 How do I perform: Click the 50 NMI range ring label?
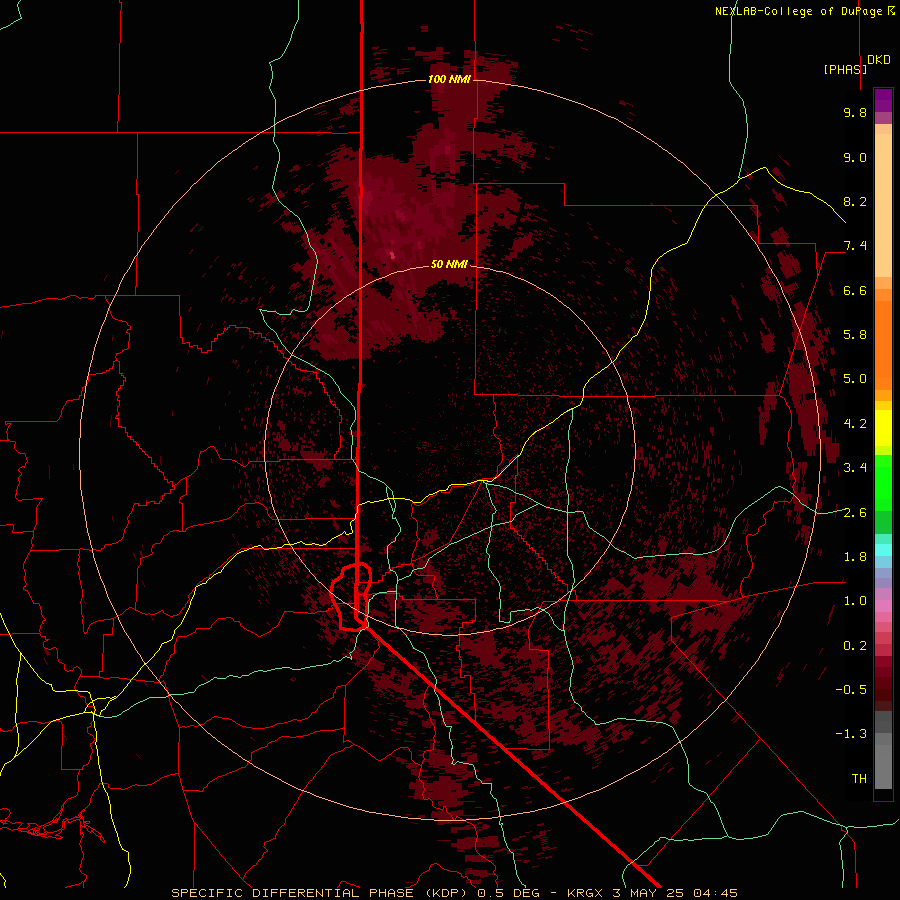click(449, 264)
